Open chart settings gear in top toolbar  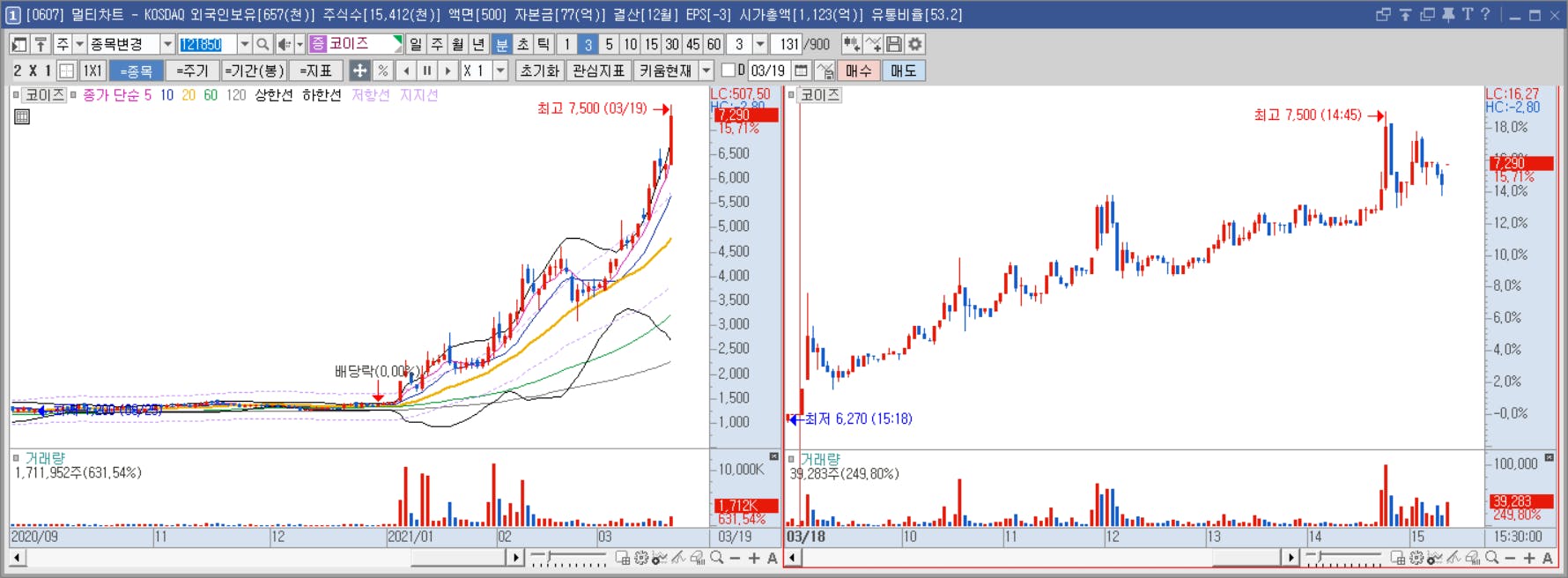point(915,44)
